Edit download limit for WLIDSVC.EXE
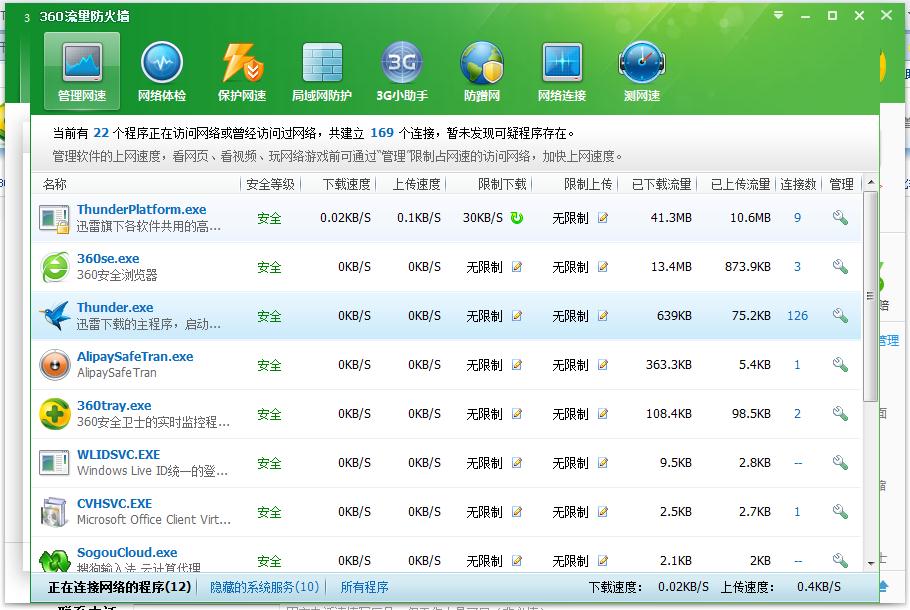The width and height of the screenshot is (910, 610). [x=517, y=463]
